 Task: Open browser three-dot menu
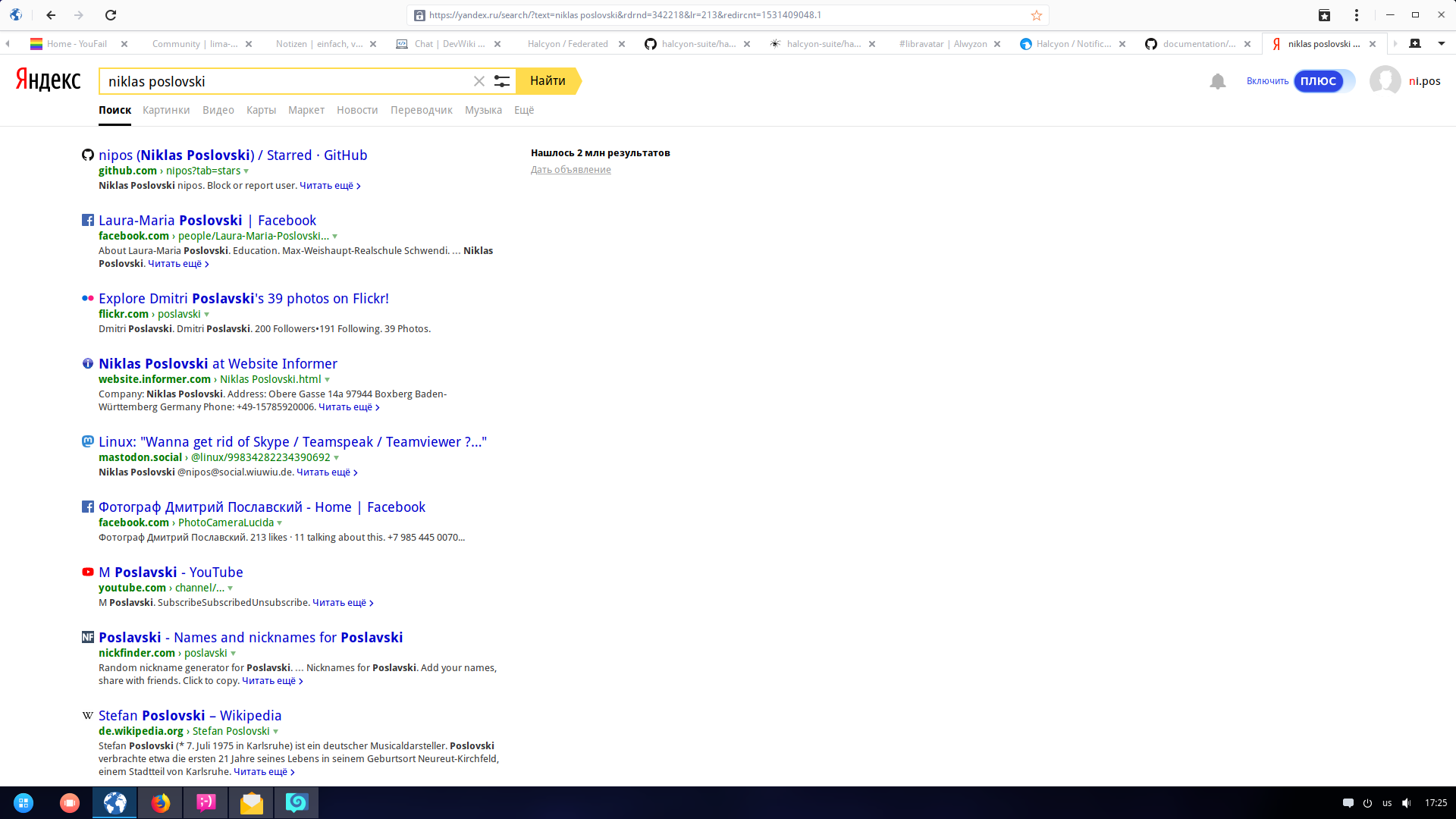[1357, 15]
